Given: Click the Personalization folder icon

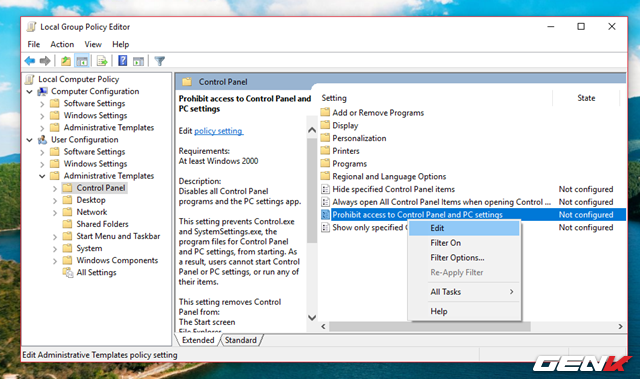Looking at the screenshot, I should click(325, 138).
